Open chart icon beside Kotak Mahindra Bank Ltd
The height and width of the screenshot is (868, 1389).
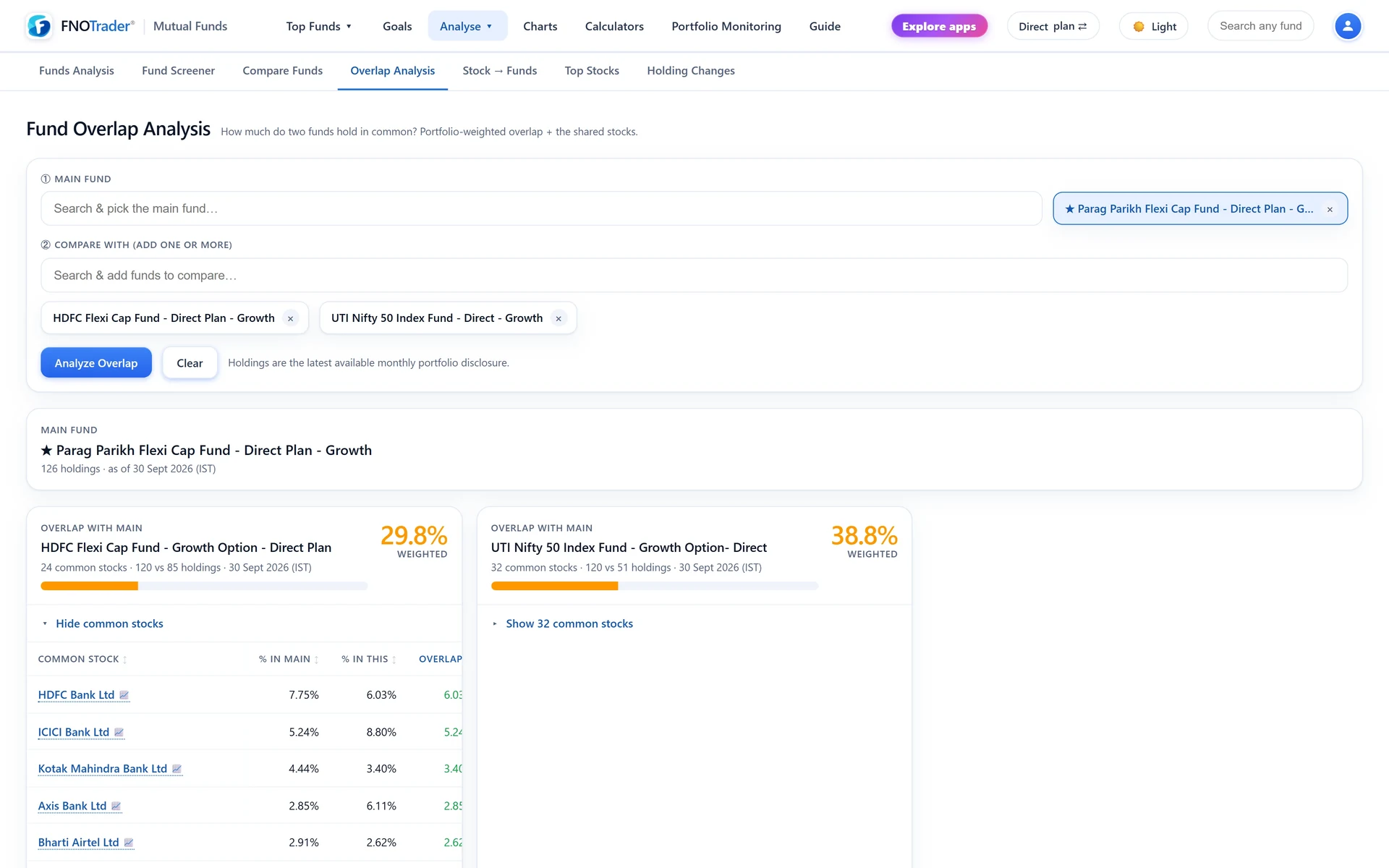coord(177,769)
